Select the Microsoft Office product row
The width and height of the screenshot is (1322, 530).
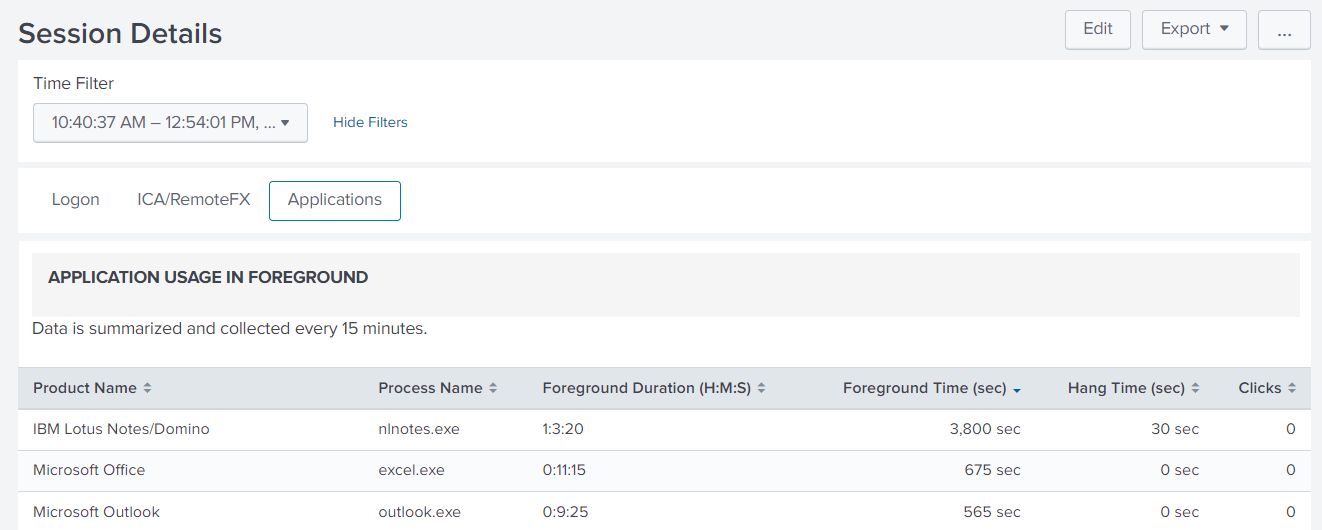89,470
